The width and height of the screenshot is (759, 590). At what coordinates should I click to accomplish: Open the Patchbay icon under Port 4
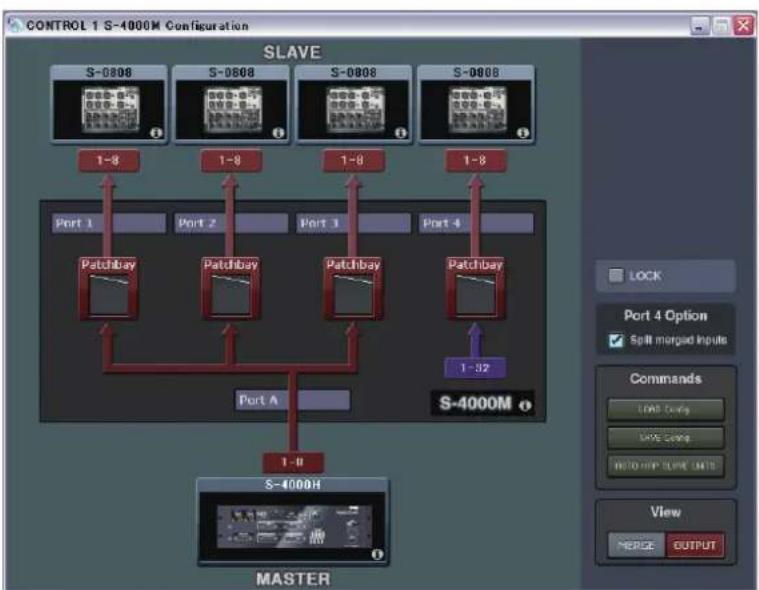click(x=475, y=288)
